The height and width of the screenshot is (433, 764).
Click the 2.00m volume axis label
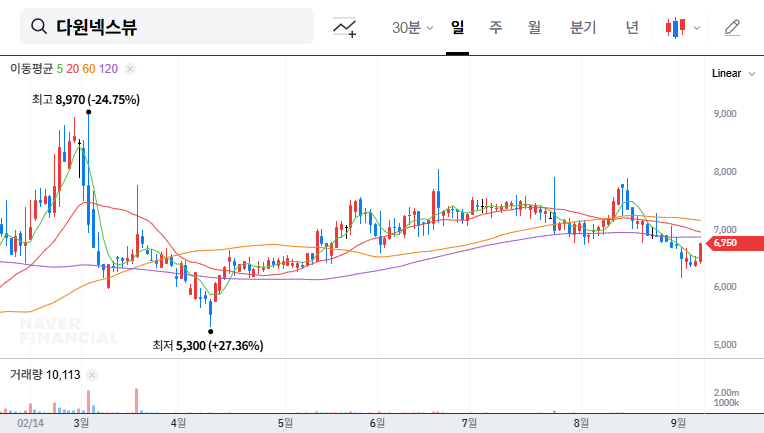pyautogui.click(x=726, y=393)
